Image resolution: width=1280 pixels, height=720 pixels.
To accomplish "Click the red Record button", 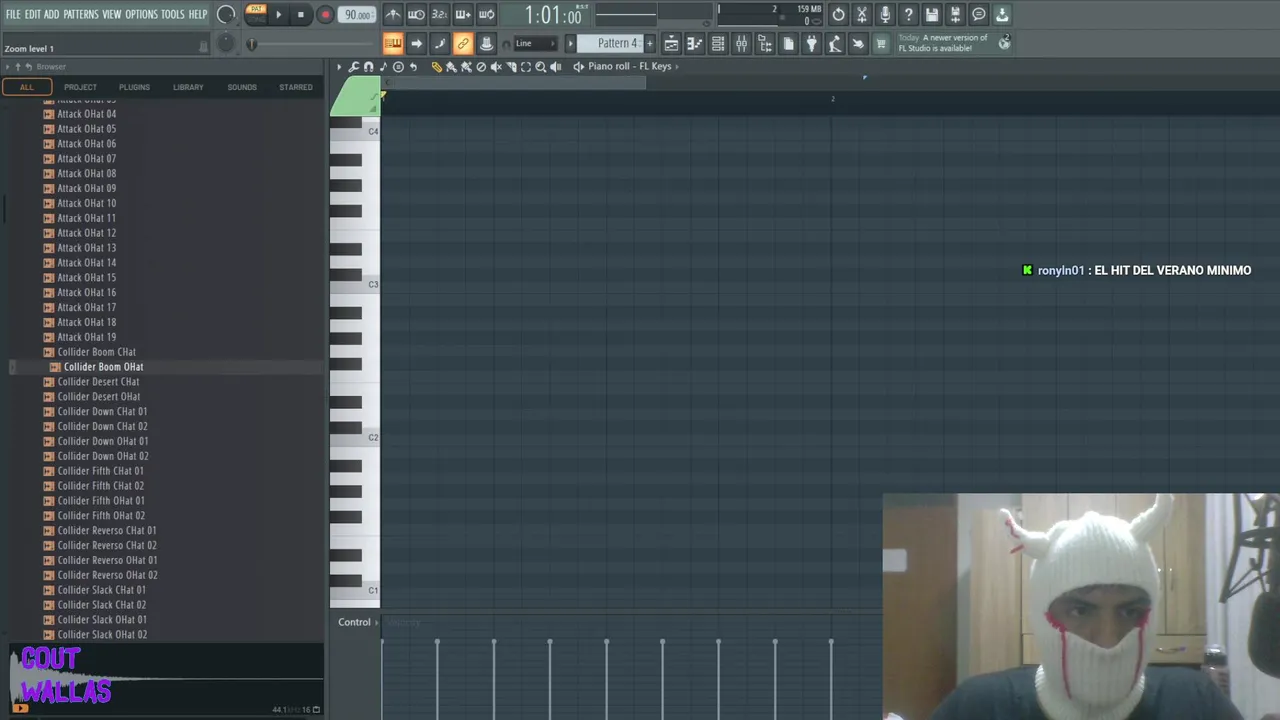I will click(325, 15).
